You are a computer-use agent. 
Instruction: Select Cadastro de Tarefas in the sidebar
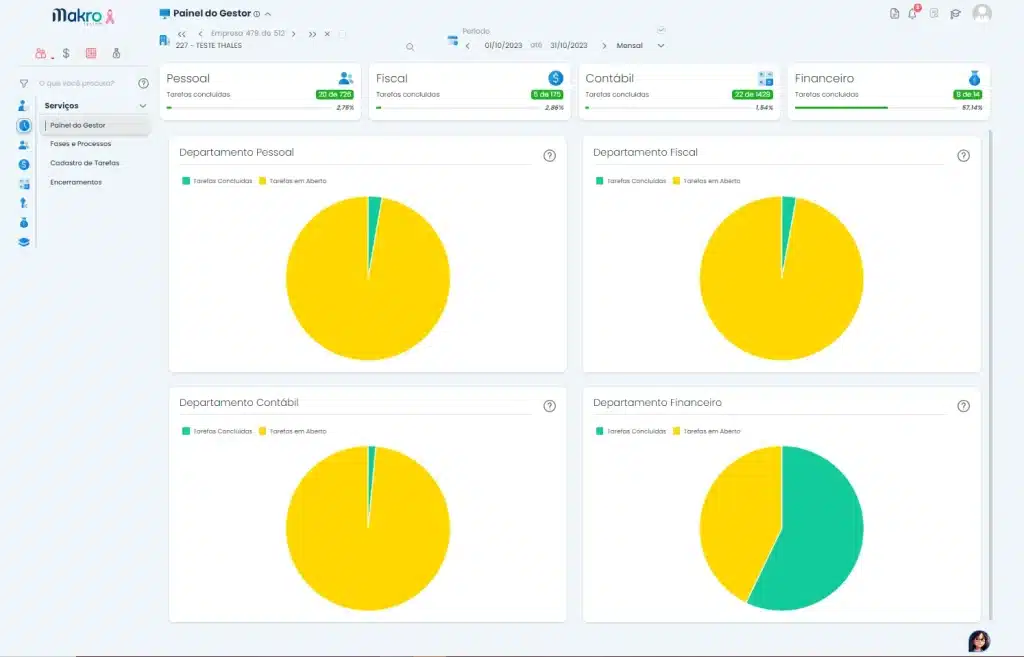tap(85, 163)
